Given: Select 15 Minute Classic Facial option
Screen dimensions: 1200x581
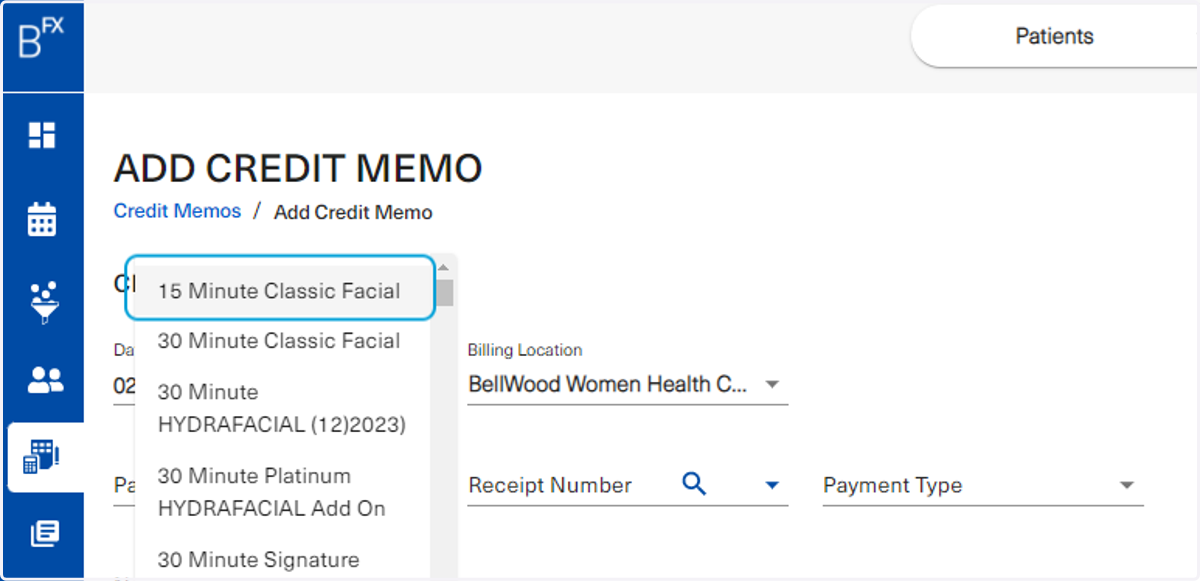Looking at the screenshot, I should pyautogui.click(x=280, y=291).
